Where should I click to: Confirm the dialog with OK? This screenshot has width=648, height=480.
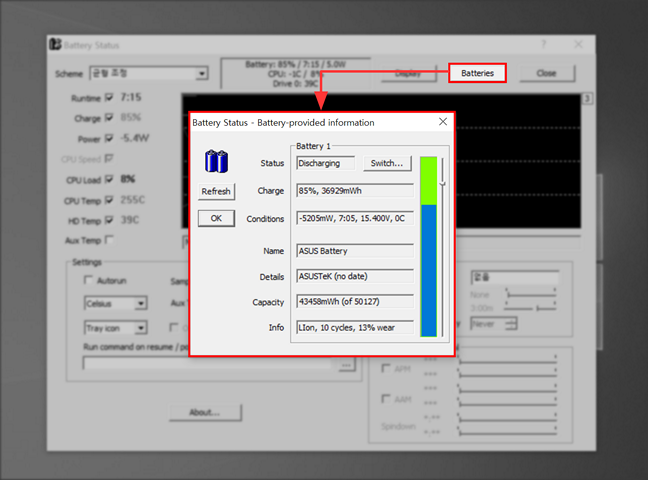click(216, 219)
